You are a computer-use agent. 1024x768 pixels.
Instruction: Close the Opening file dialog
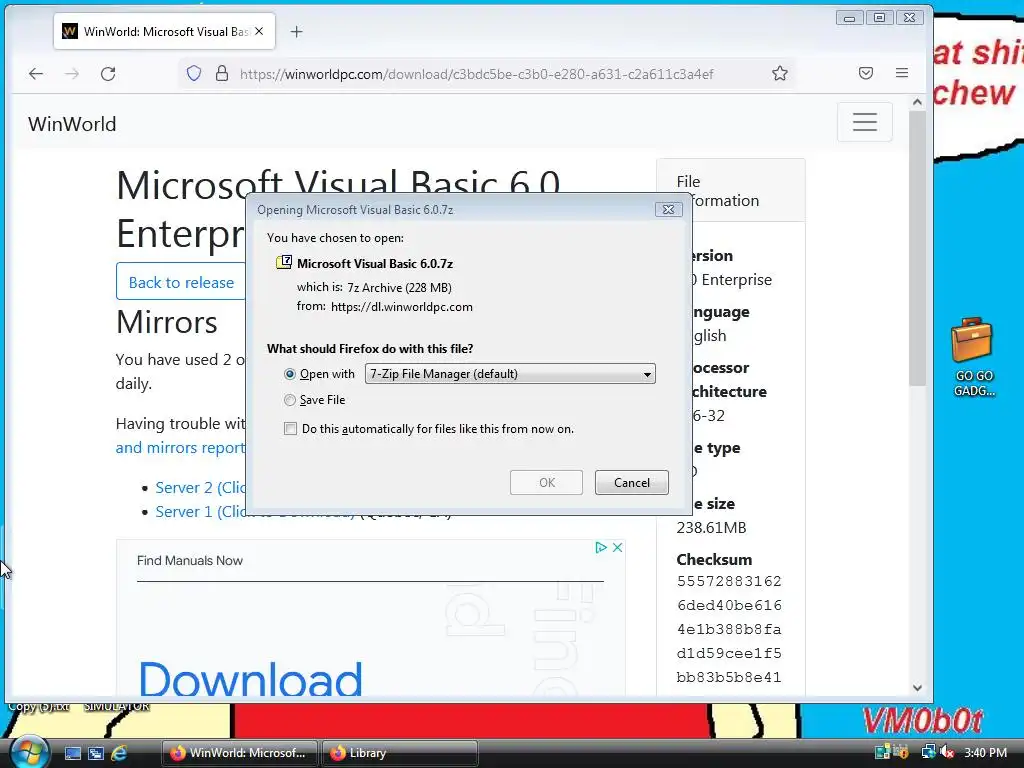668,210
